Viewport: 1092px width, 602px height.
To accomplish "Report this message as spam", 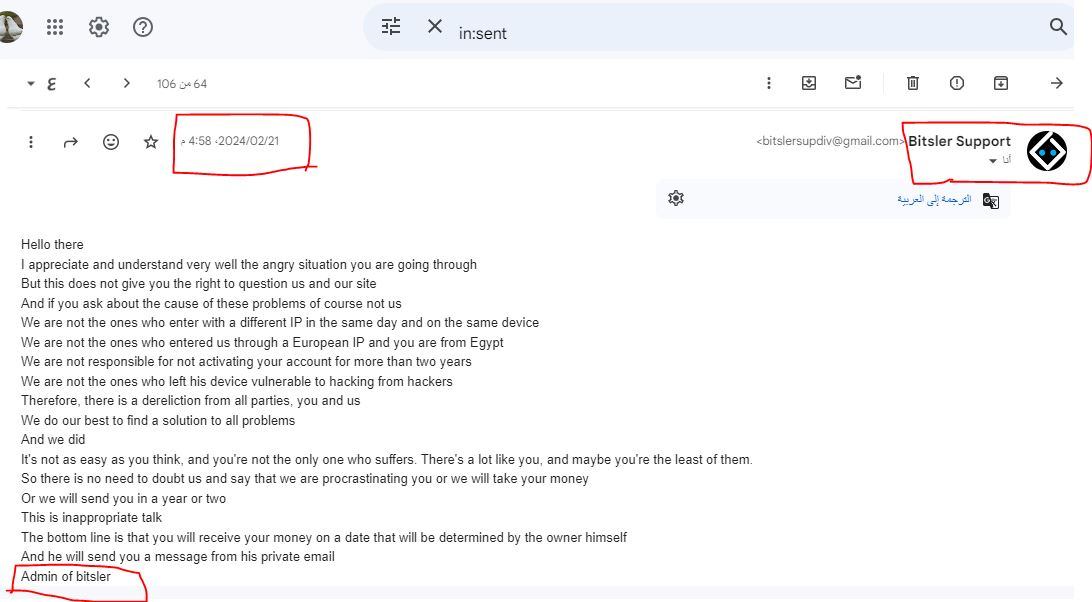I will click(957, 83).
